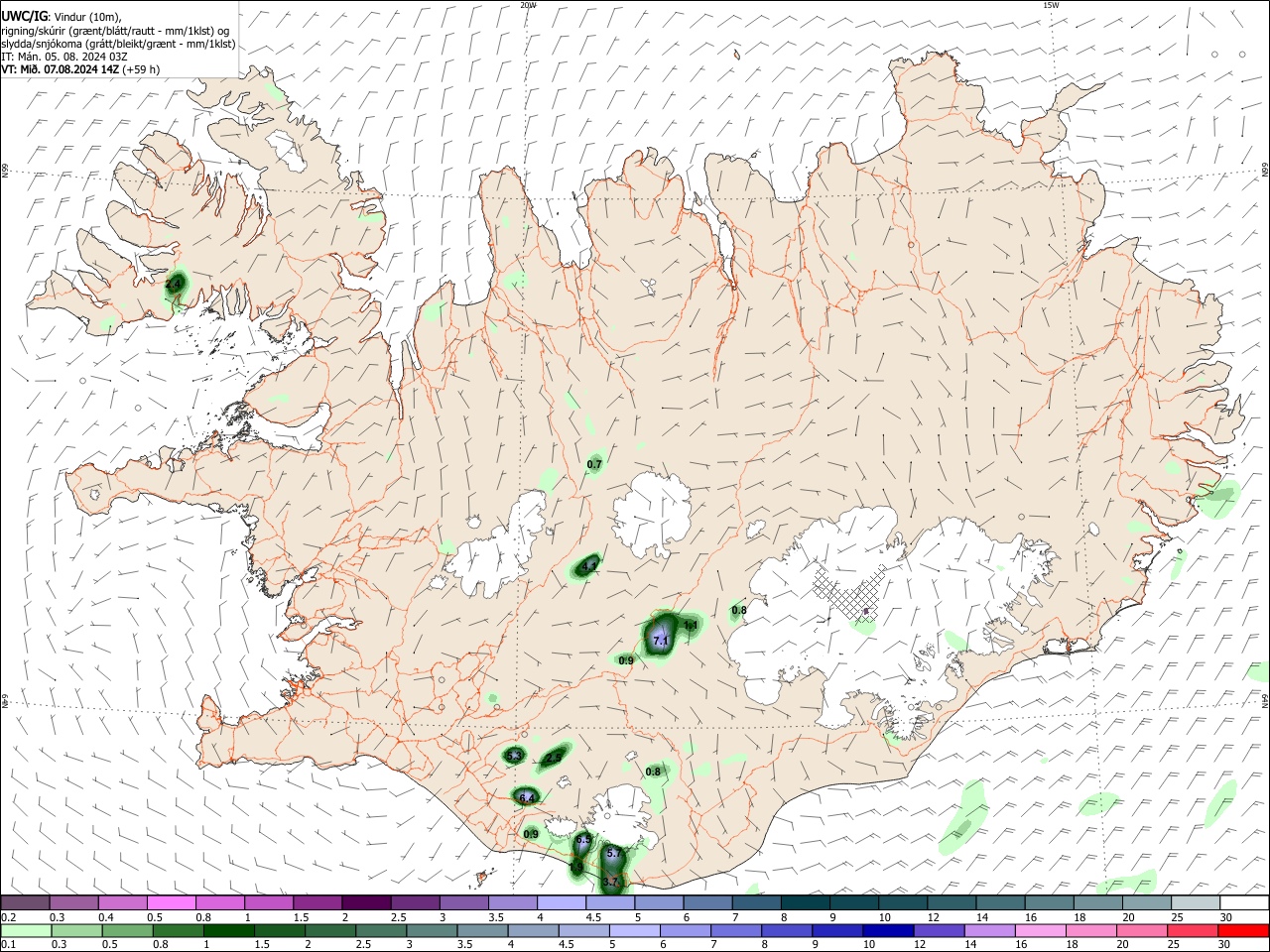
Task: Click the 0.8 value at Vatnajökull's western edge
Action: [x=739, y=610]
